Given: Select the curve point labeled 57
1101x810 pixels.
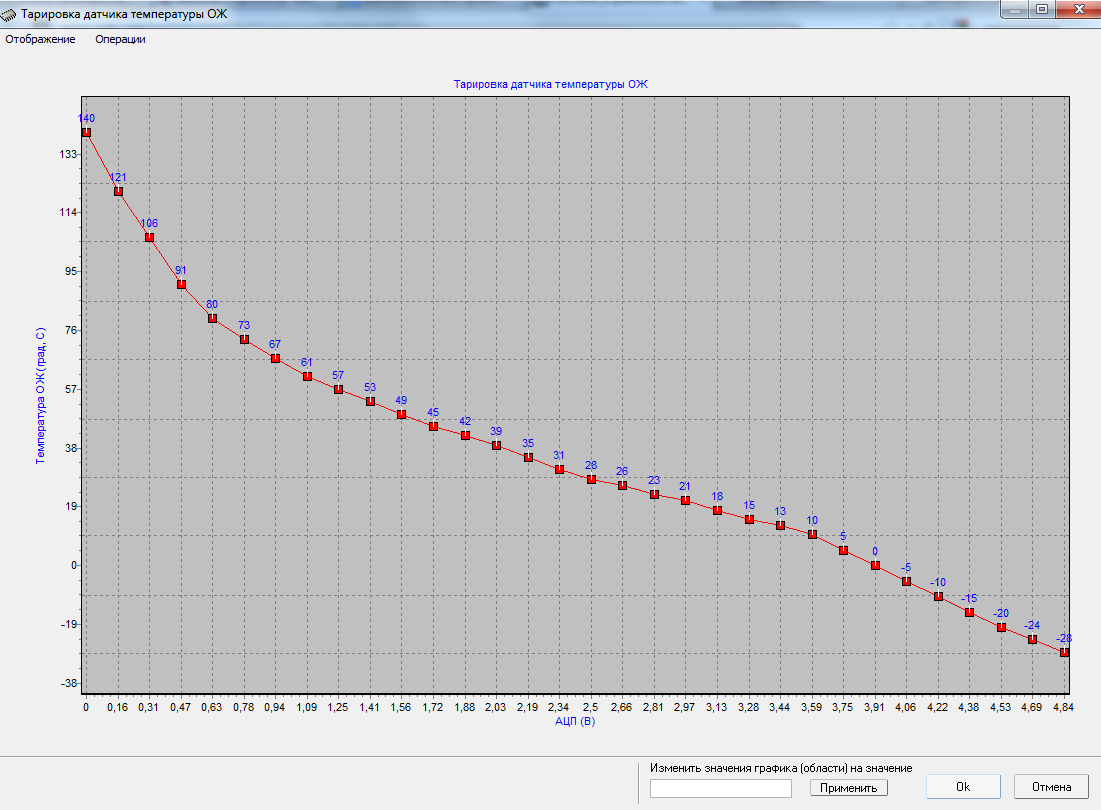Looking at the screenshot, I should click(x=338, y=389).
